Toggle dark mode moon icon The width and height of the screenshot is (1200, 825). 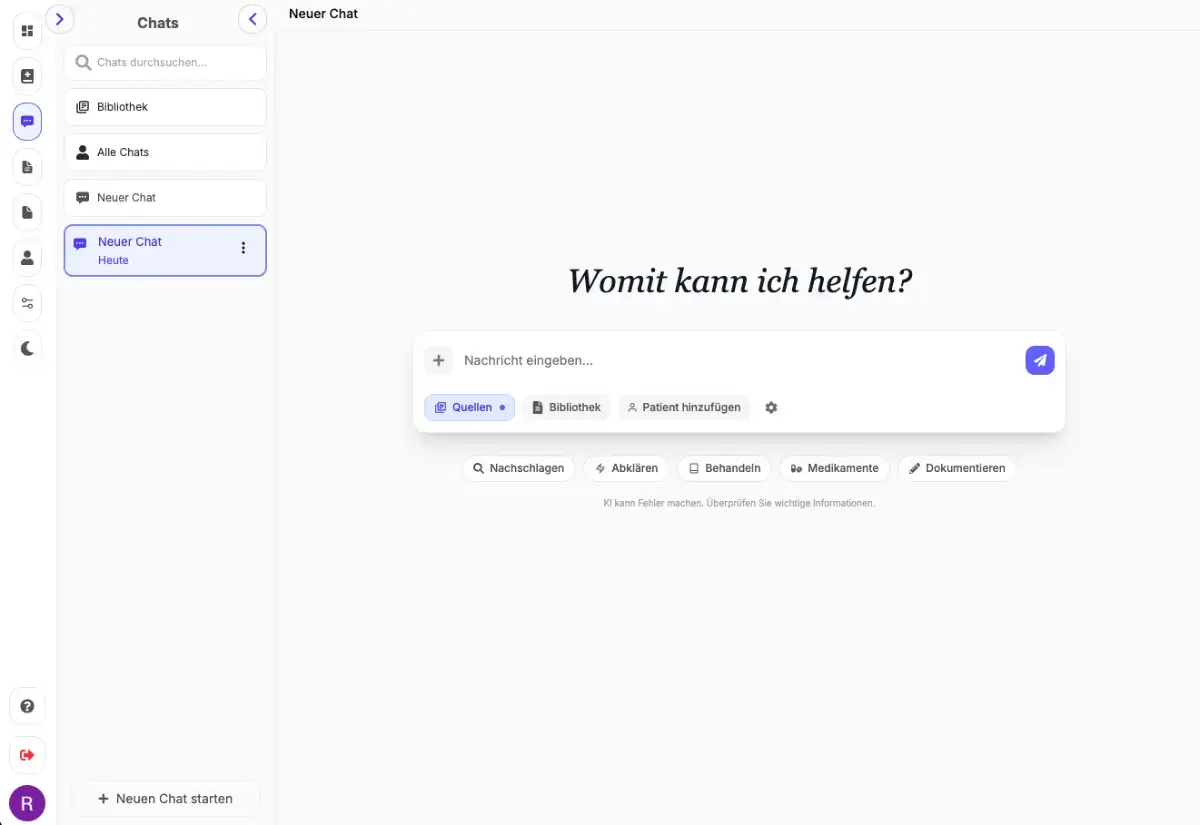pos(27,348)
